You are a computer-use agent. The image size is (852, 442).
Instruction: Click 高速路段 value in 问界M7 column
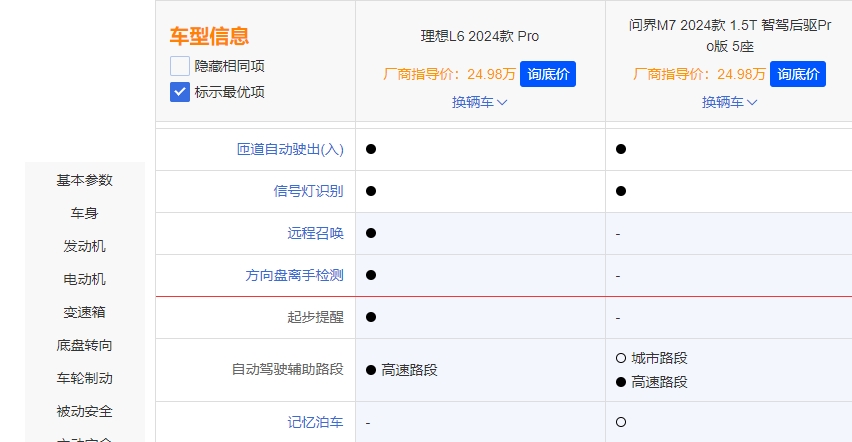point(659,382)
